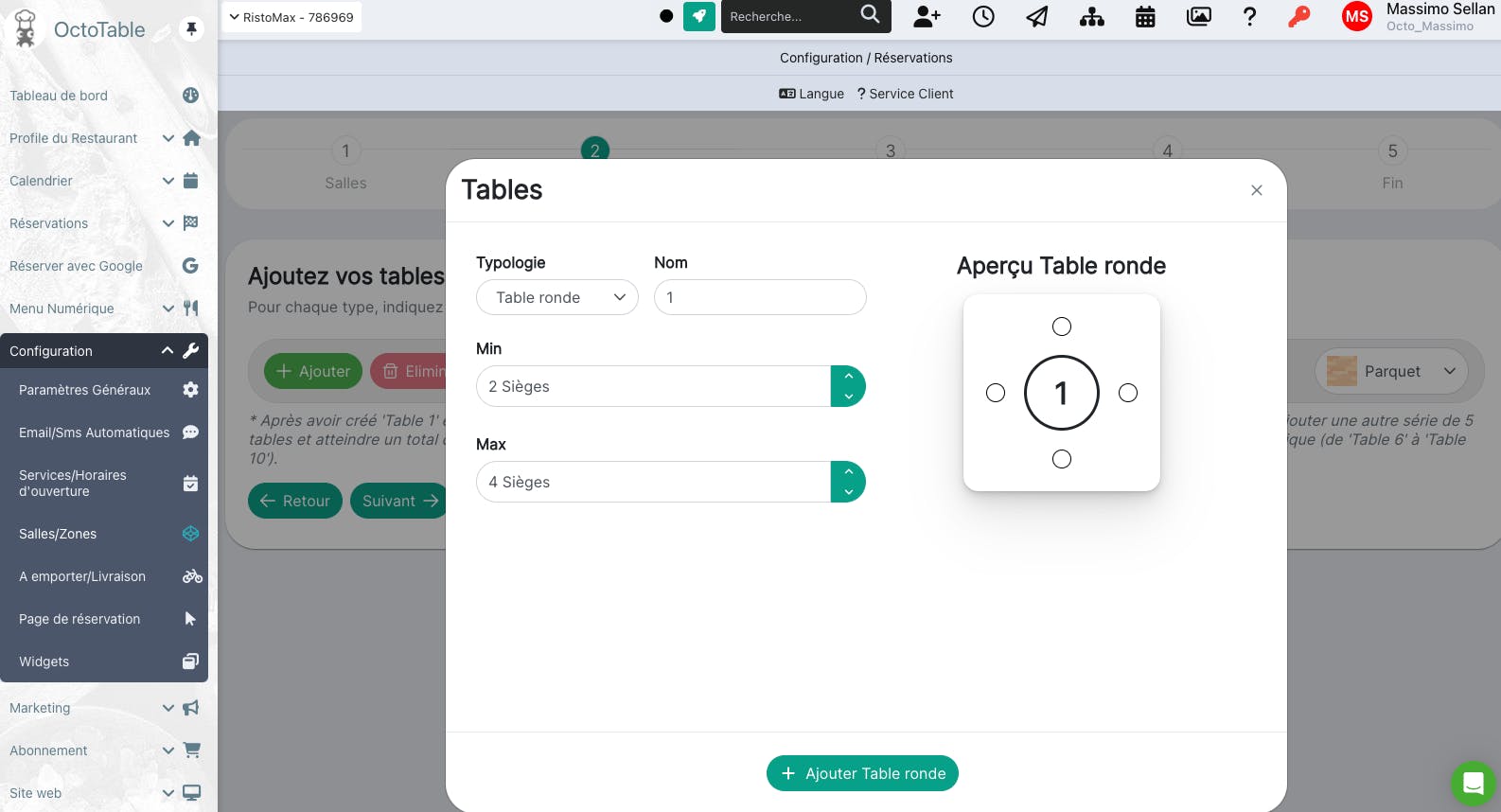Click the Min 2 Sièges field

pyautogui.click(x=654, y=386)
